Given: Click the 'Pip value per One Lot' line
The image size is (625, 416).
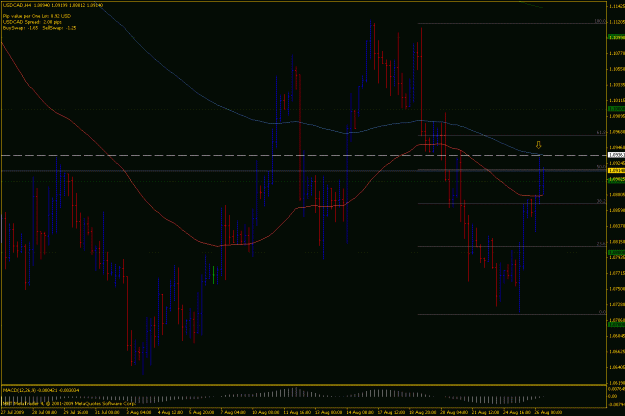Looking at the screenshot, I should [37, 16].
